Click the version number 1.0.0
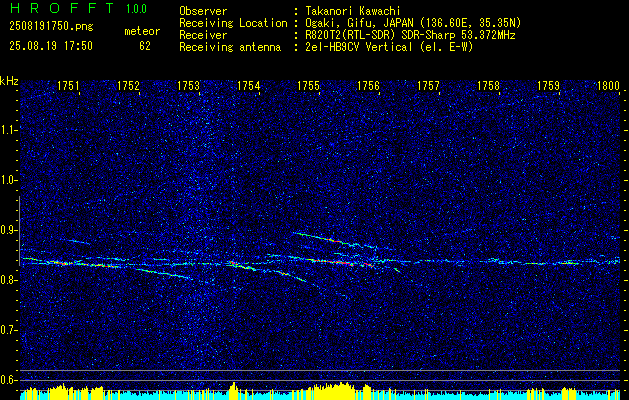This screenshot has height=400, width=629. [136, 9]
